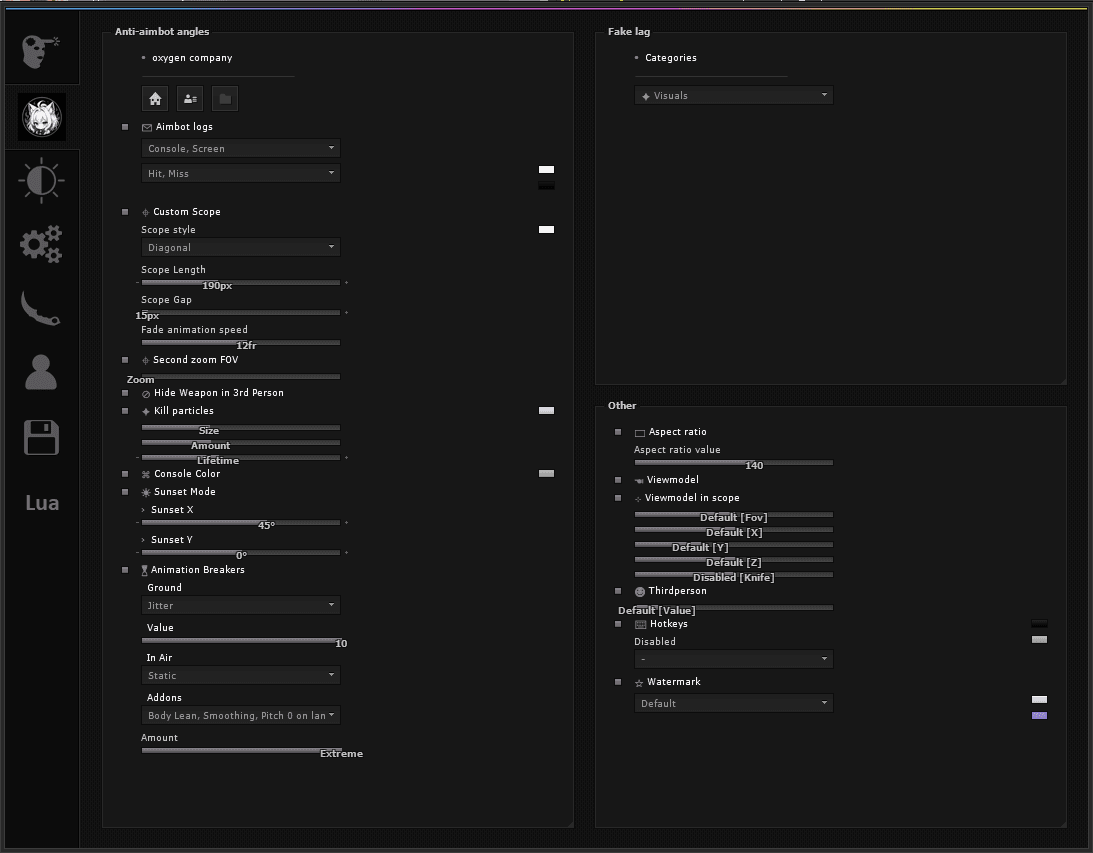Enable the Custom Scope checkbox
Screen dimensions: 1093x853
125,212
